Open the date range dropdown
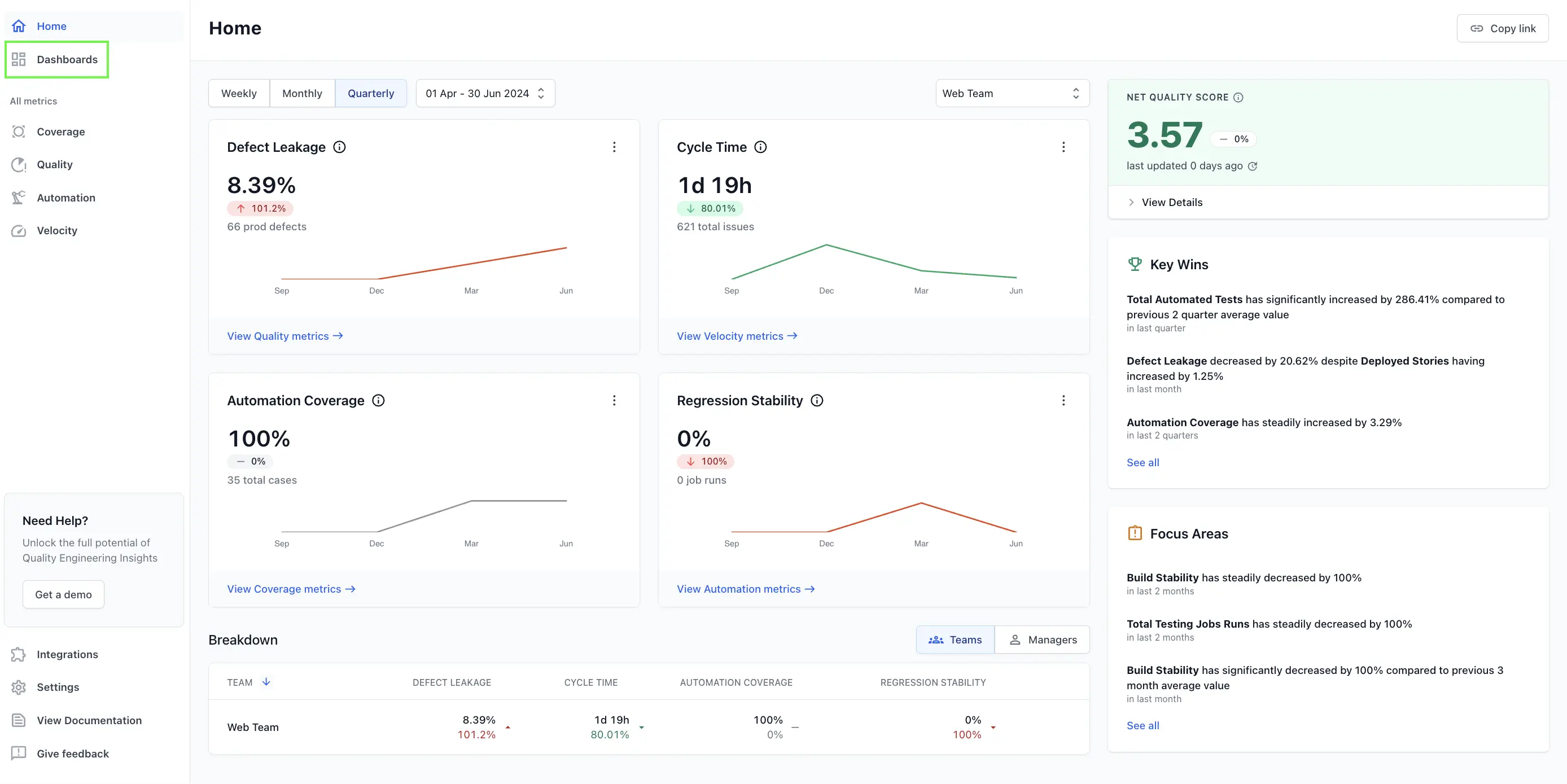This screenshot has width=1567, height=784. click(485, 93)
